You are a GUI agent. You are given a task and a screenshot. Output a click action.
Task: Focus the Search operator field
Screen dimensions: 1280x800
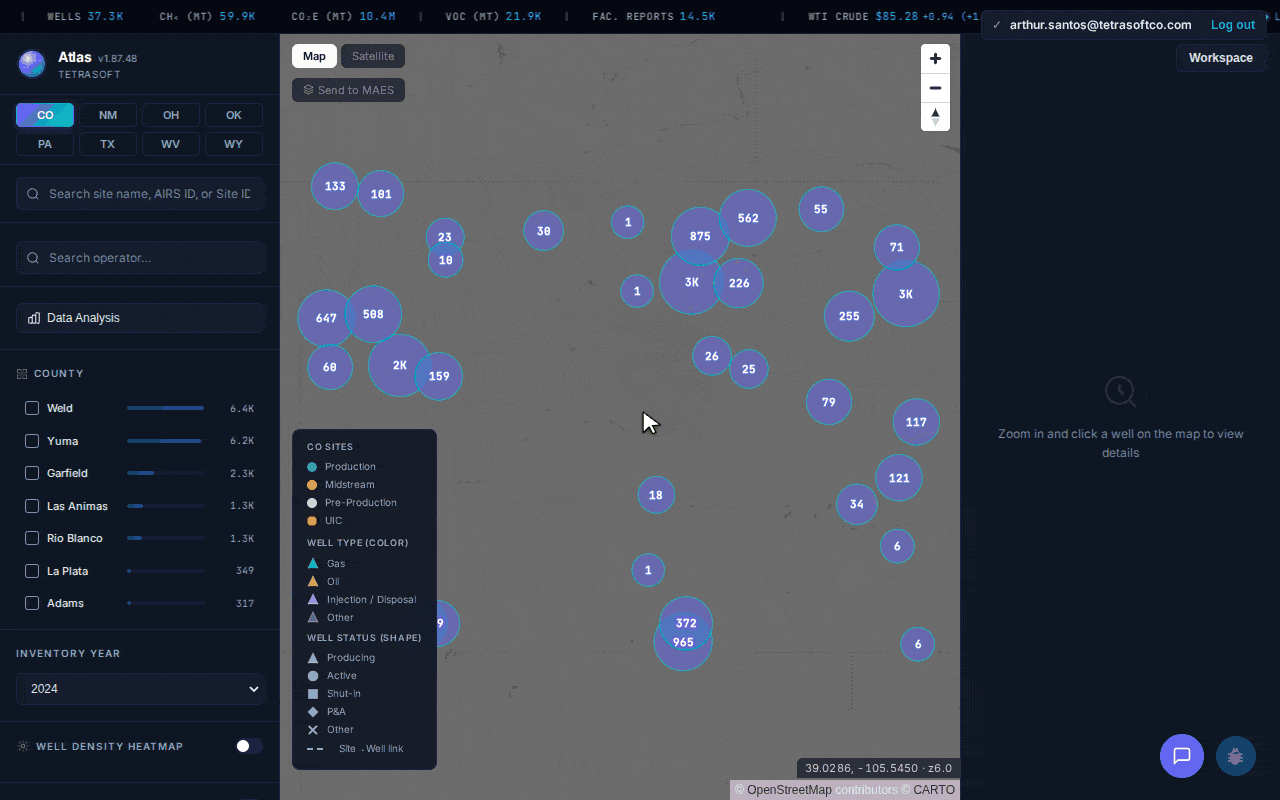pos(140,258)
